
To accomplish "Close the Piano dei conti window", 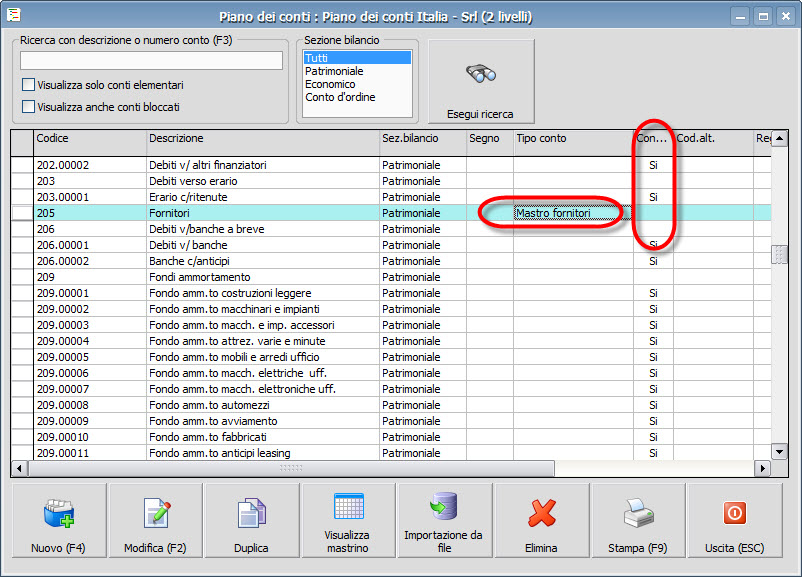I will pos(786,16).
